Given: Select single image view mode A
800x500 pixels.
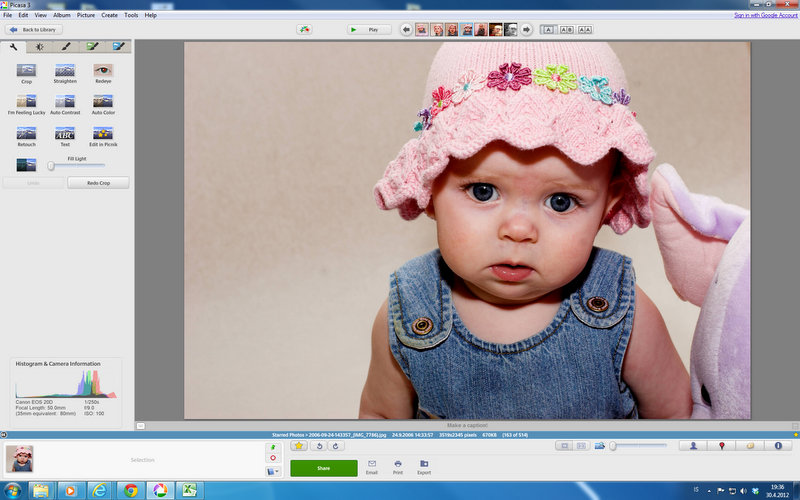Looking at the screenshot, I should [548, 30].
